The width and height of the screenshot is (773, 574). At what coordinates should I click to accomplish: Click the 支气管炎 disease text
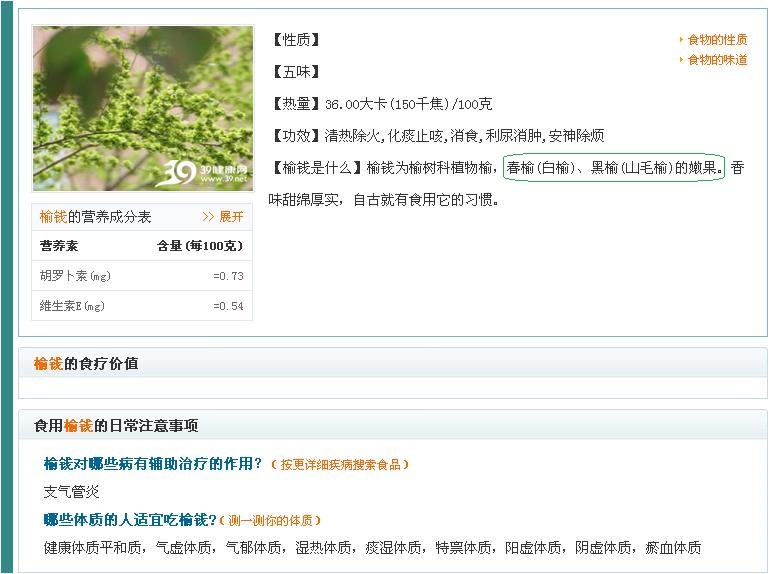71,492
